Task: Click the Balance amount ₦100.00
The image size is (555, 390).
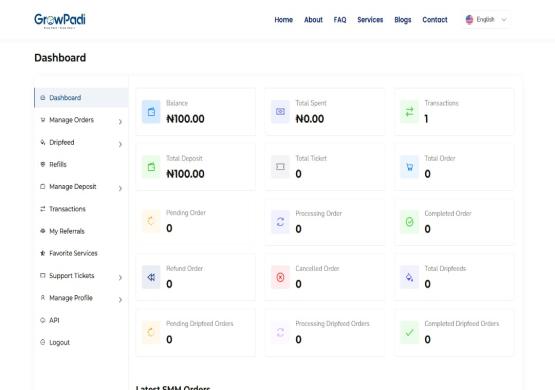Action: point(185,119)
